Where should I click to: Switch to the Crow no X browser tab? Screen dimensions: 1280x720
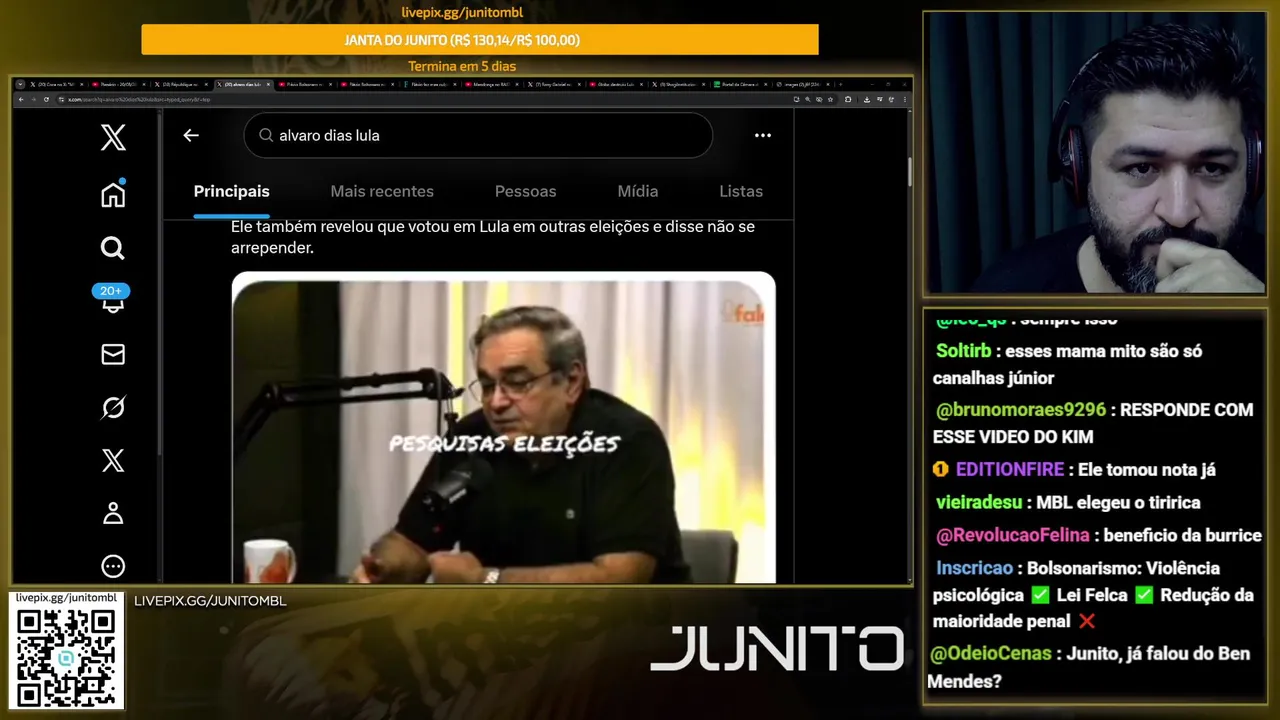point(56,84)
